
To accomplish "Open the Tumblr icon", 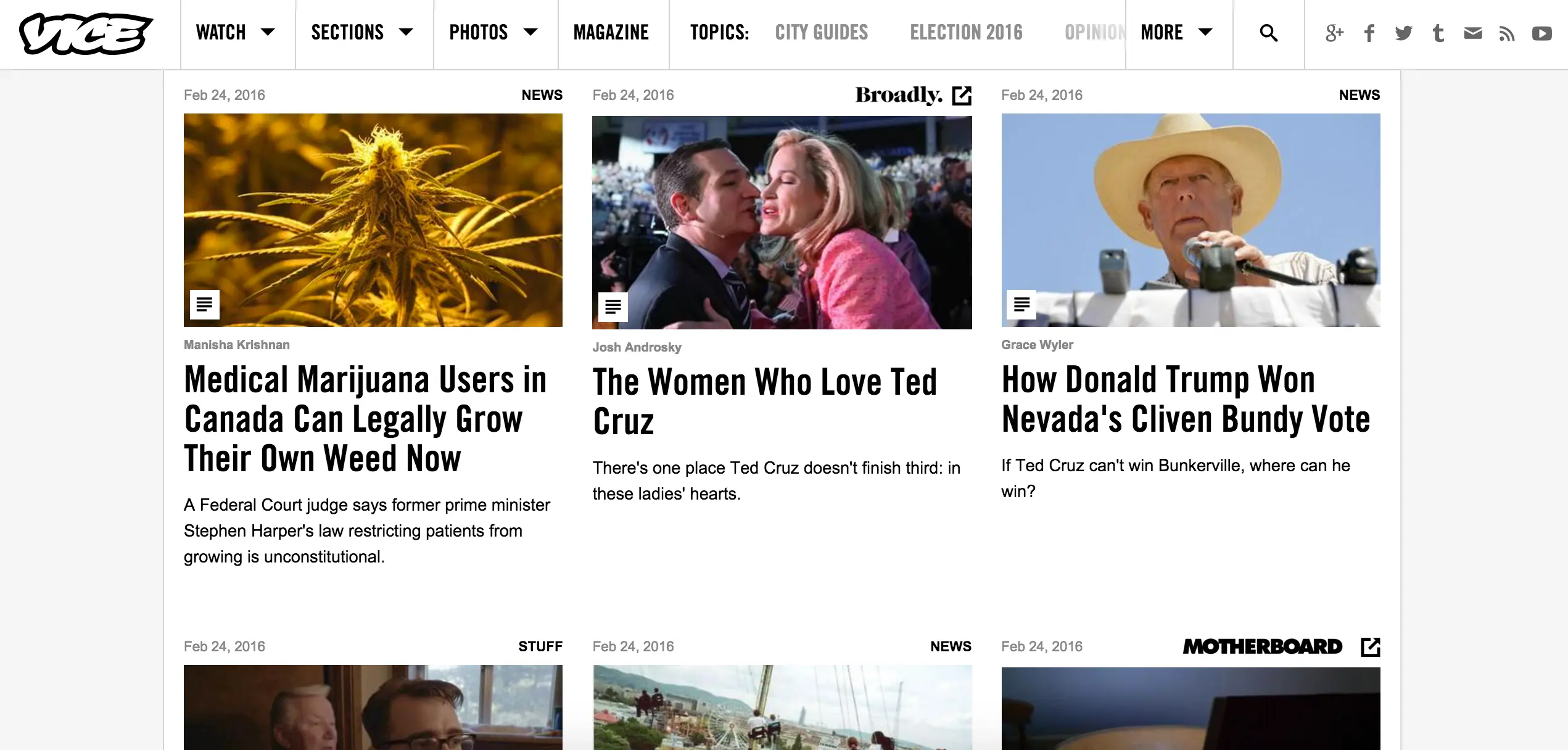I will coord(1438,33).
